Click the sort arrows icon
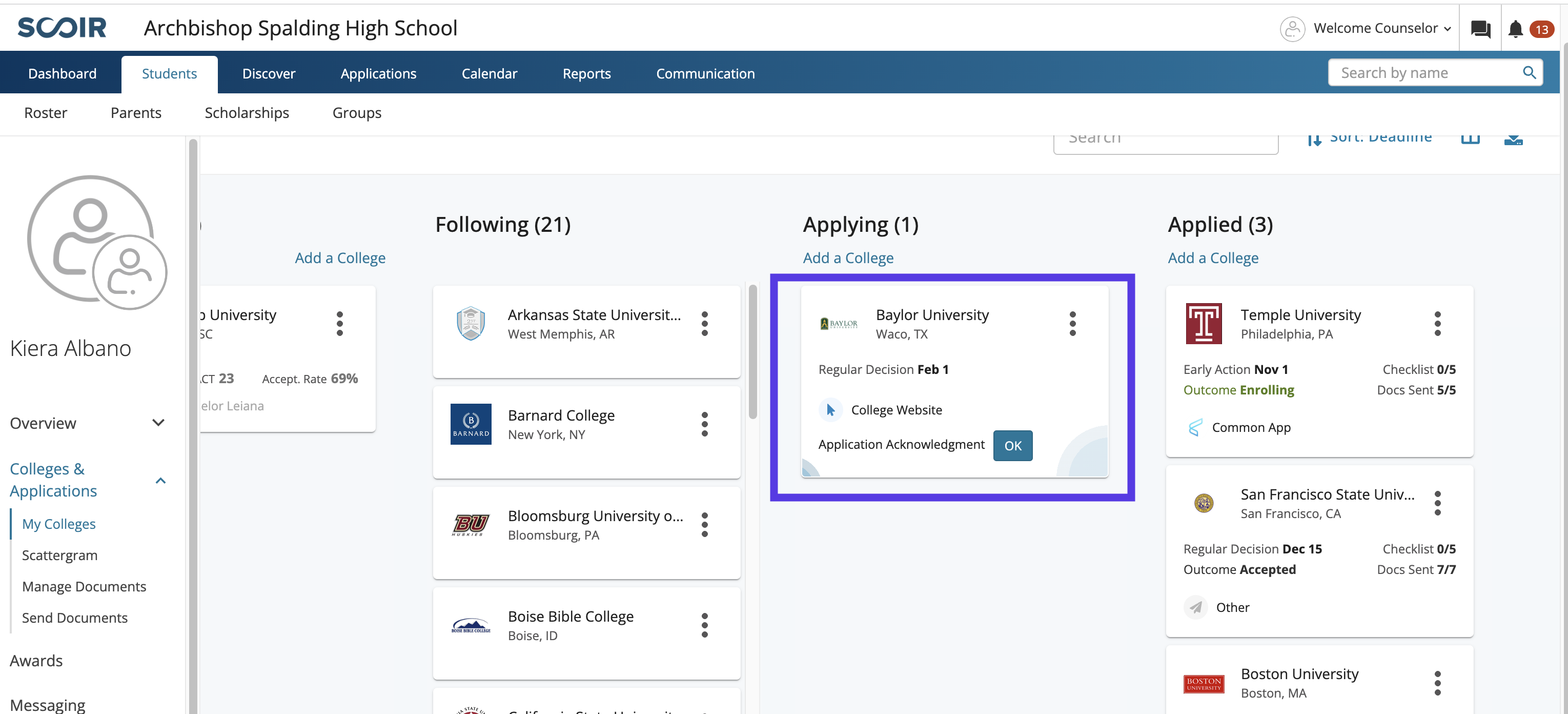This screenshot has width=1568, height=714. pos(1314,140)
